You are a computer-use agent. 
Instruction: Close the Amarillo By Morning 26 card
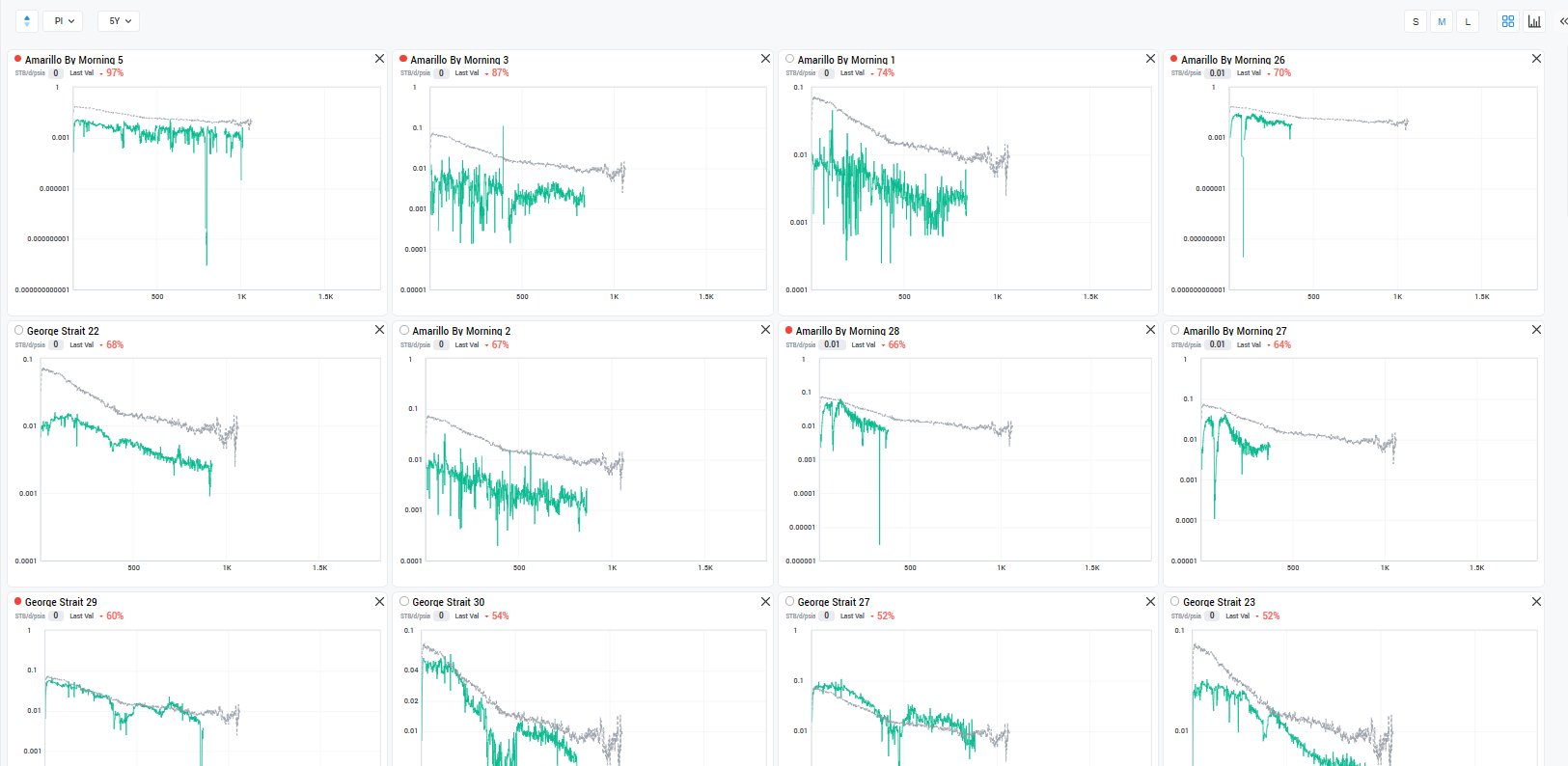[x=1536, y=59]
